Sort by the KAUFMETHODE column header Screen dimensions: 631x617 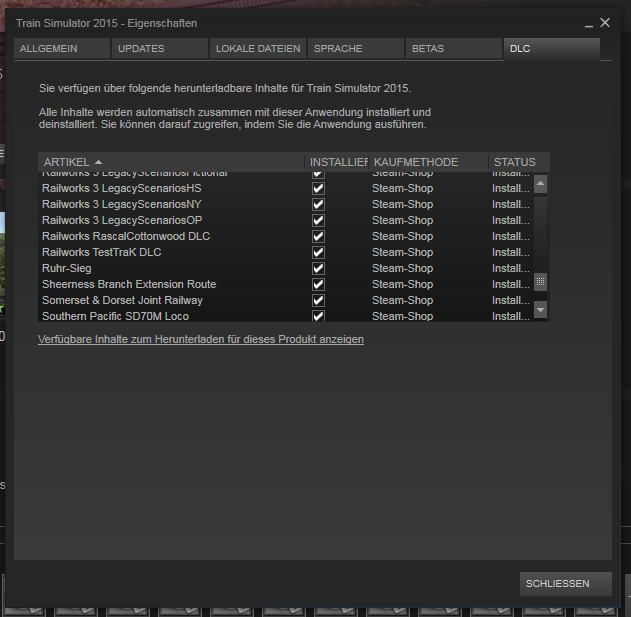tap(429, 162)
